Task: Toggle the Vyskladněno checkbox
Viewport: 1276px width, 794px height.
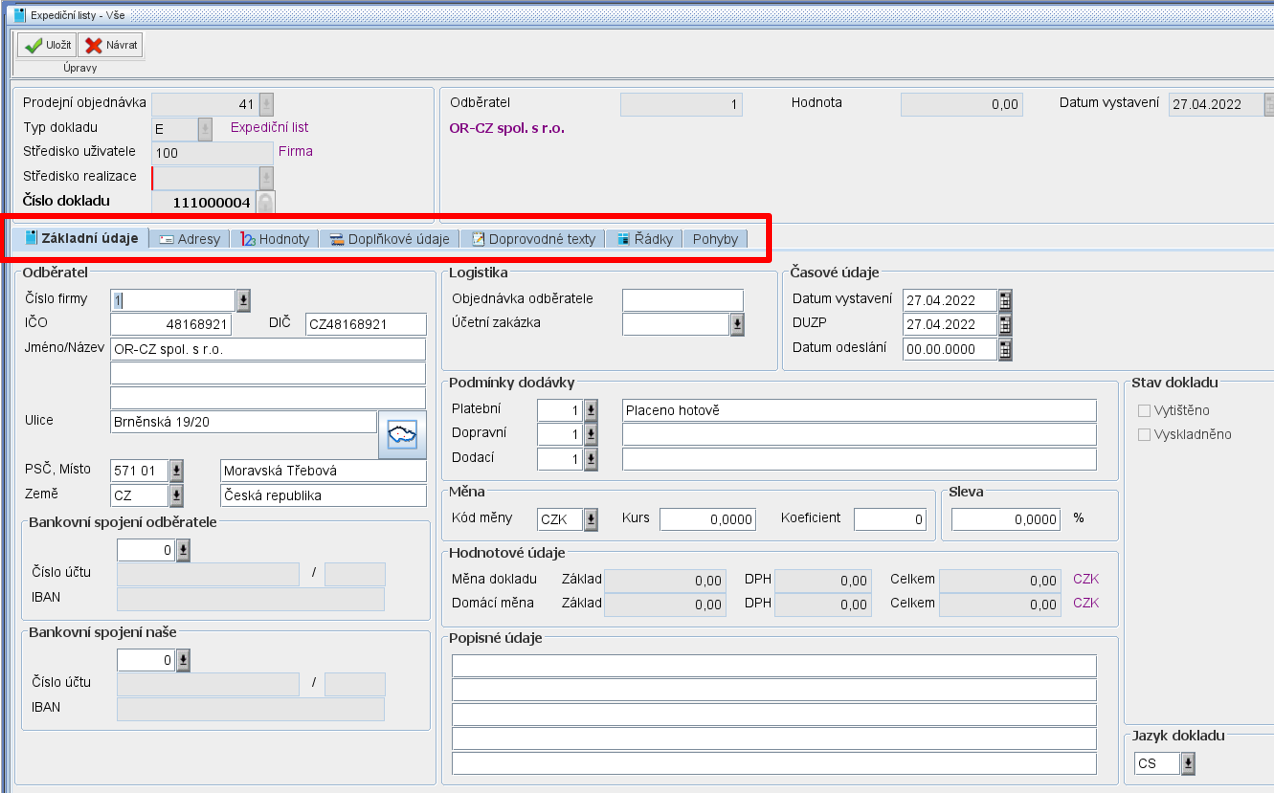Action: (1145, 434)
